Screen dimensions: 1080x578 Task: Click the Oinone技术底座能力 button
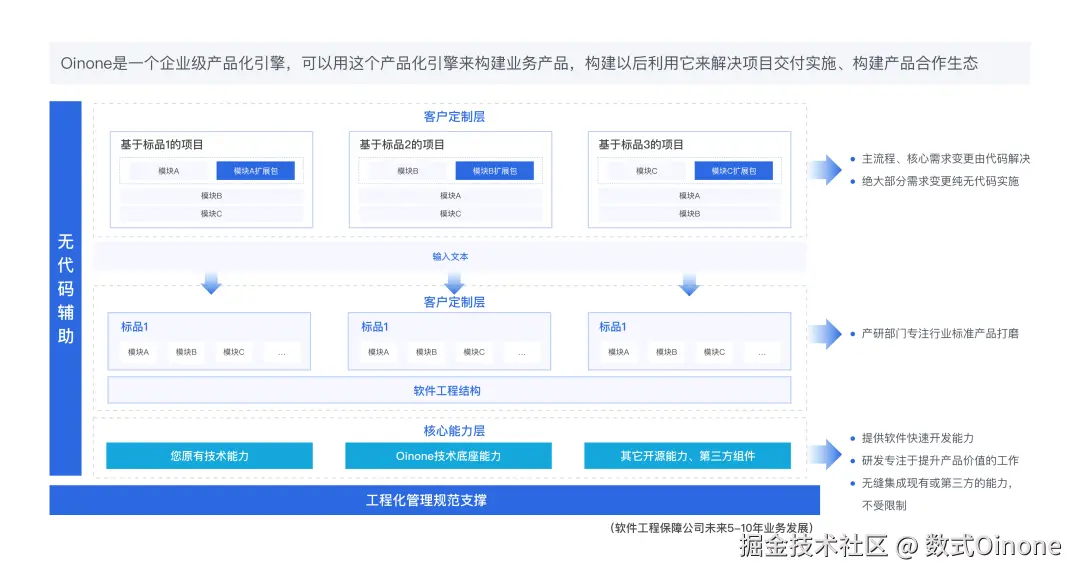[448, 455]
